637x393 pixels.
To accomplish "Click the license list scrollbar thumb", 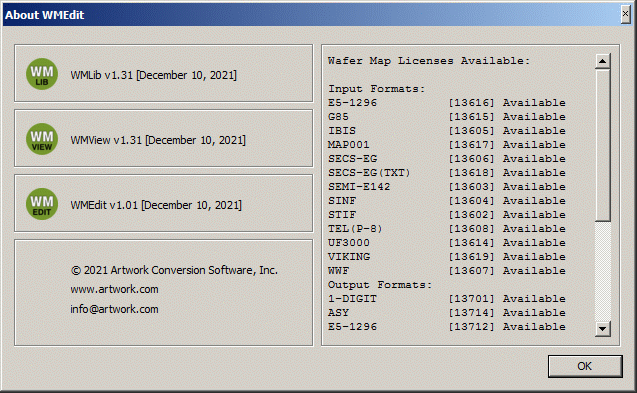I will (x=602, y=145).
